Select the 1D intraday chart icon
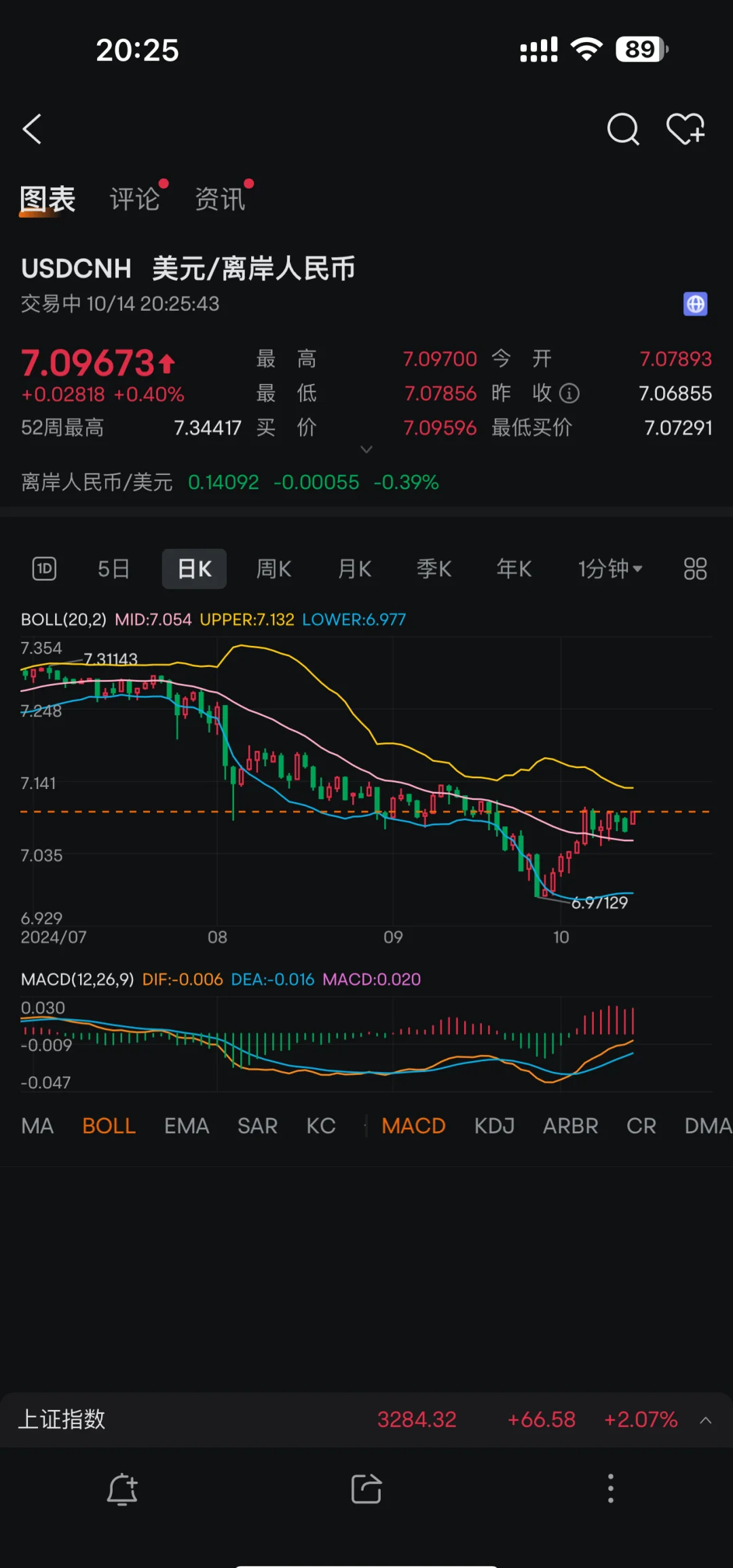Viewport: 733px width, 1568px height. click(44, 569)
